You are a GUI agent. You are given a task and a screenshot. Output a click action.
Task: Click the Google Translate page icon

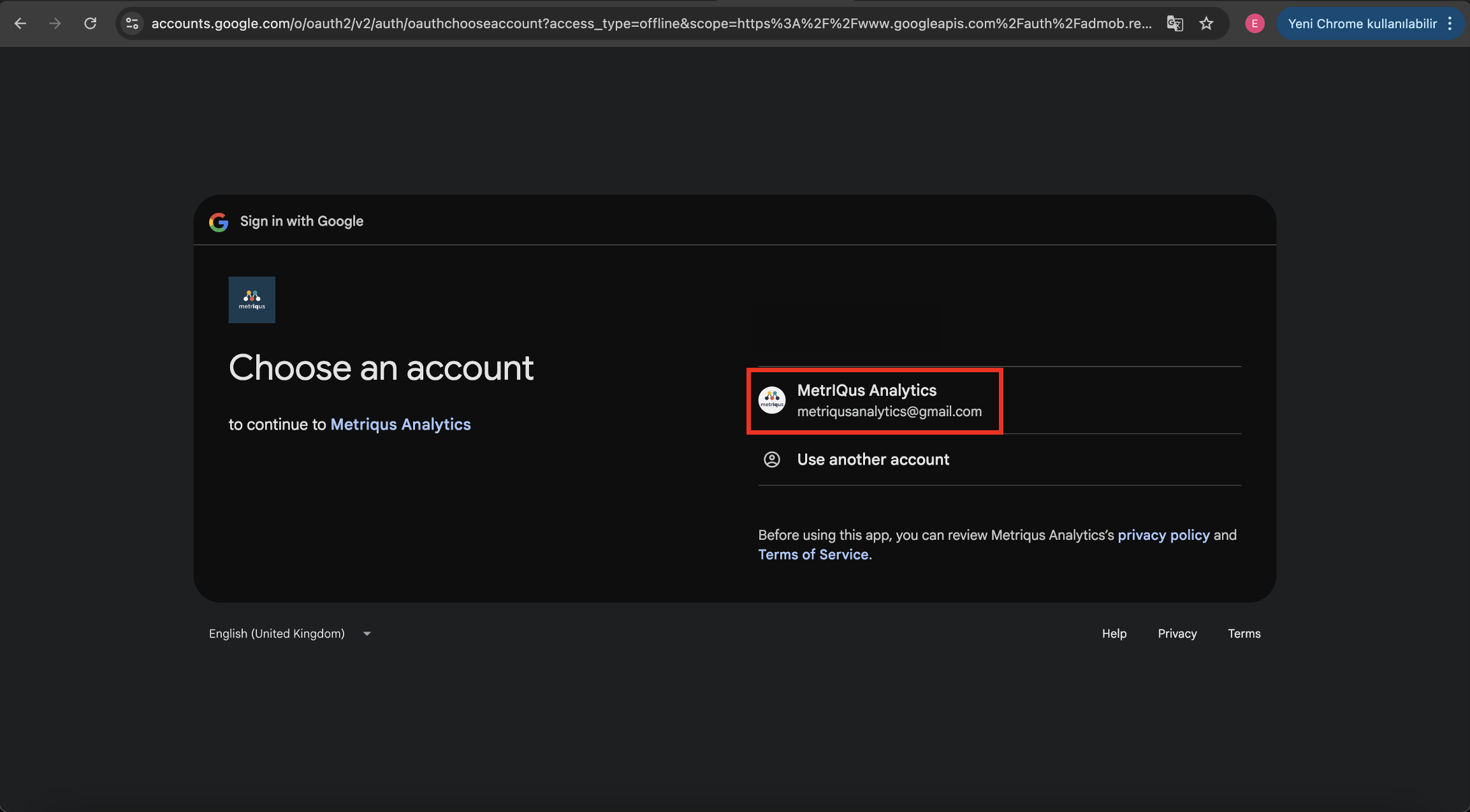pos(1175,24)
